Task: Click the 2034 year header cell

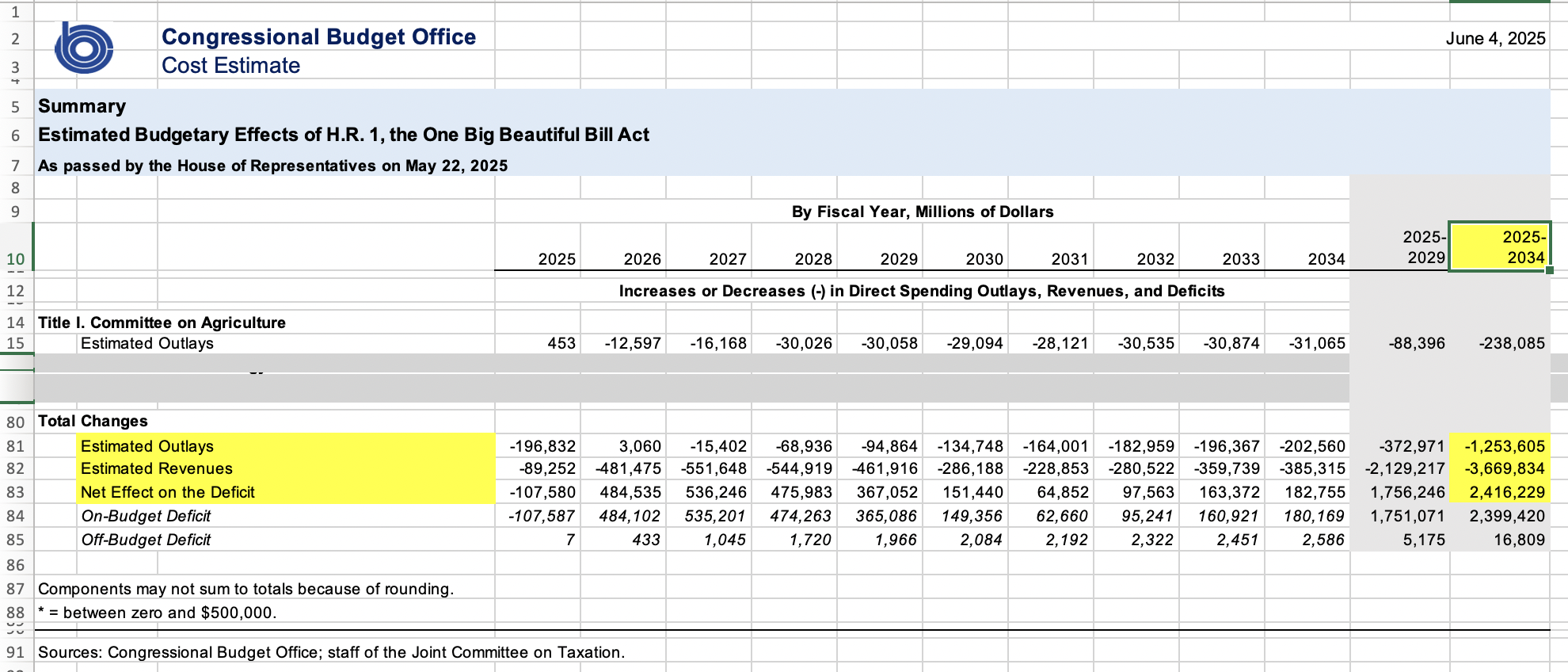Action: [x=1307, y=247]
